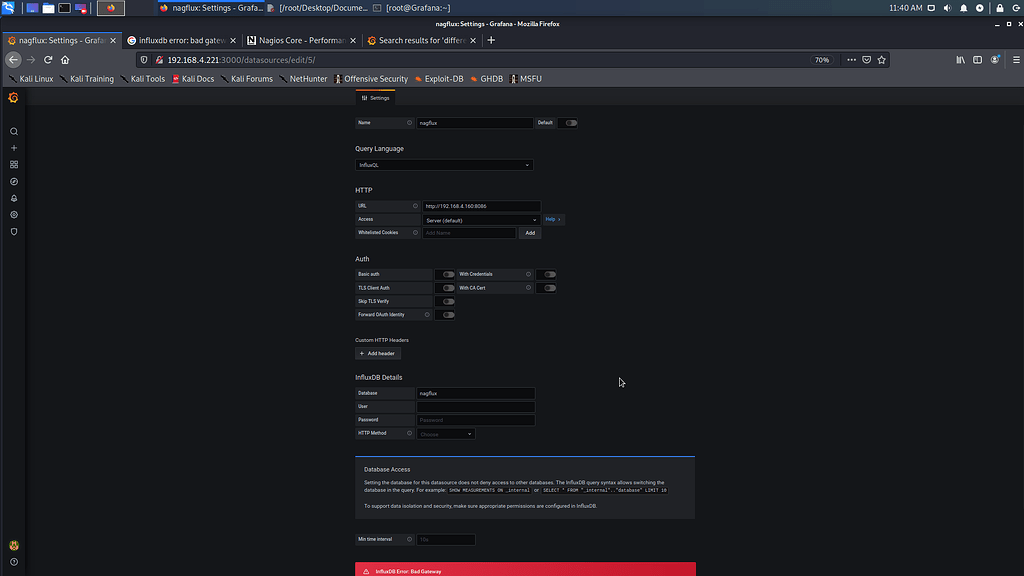Click the 70% page zoom control
The image size is (1024, 576).
click(x=822, y=59)
